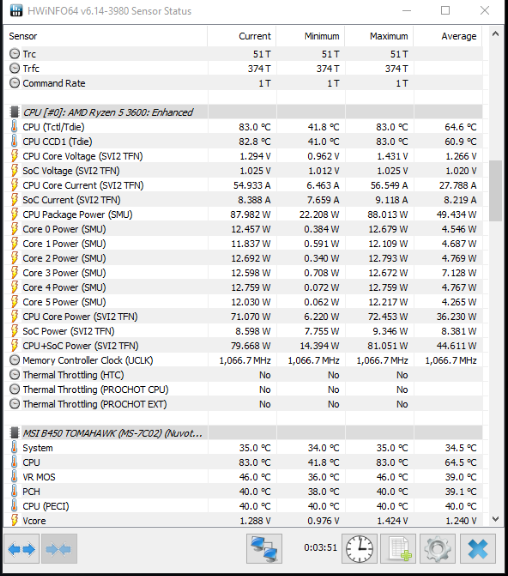Select the CPU Package Power (SMU) row

[x=245, y=214]
